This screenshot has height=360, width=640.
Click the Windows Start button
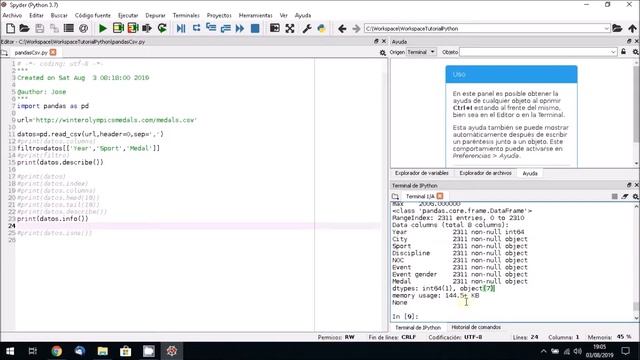10,351
